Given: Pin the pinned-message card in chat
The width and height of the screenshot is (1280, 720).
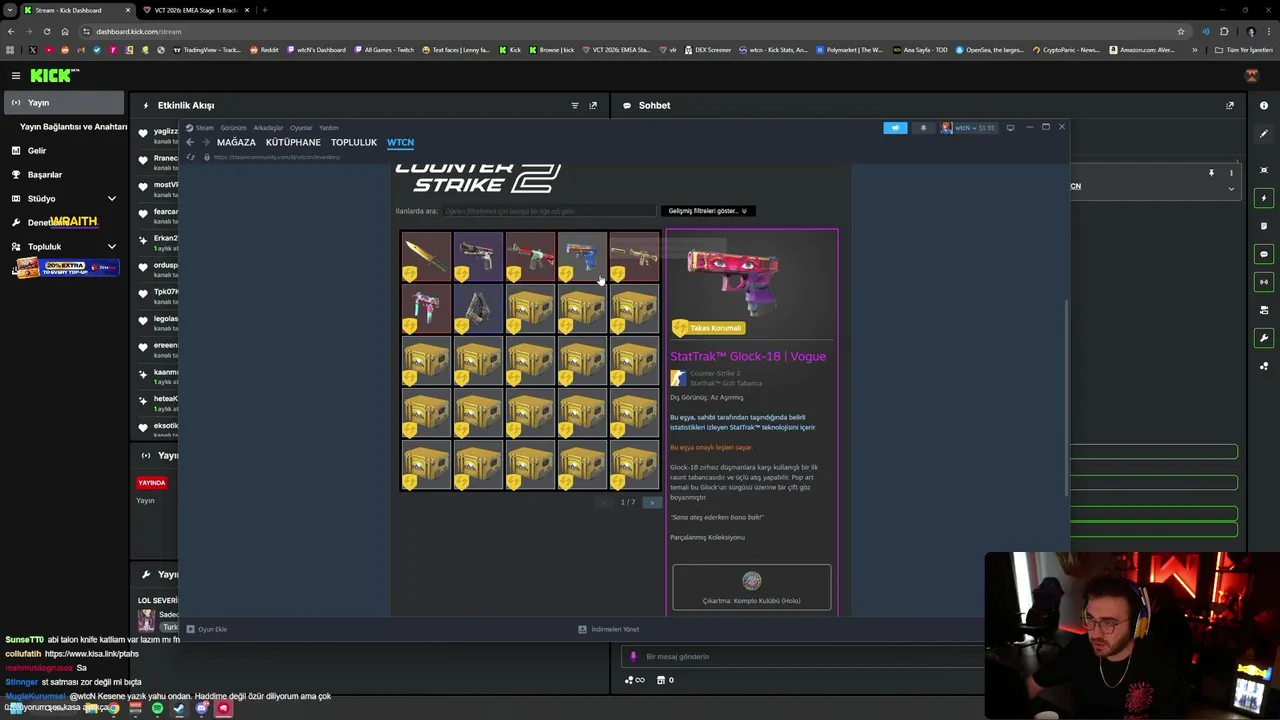Looking at the screenshot, I should click(1211, 173).
